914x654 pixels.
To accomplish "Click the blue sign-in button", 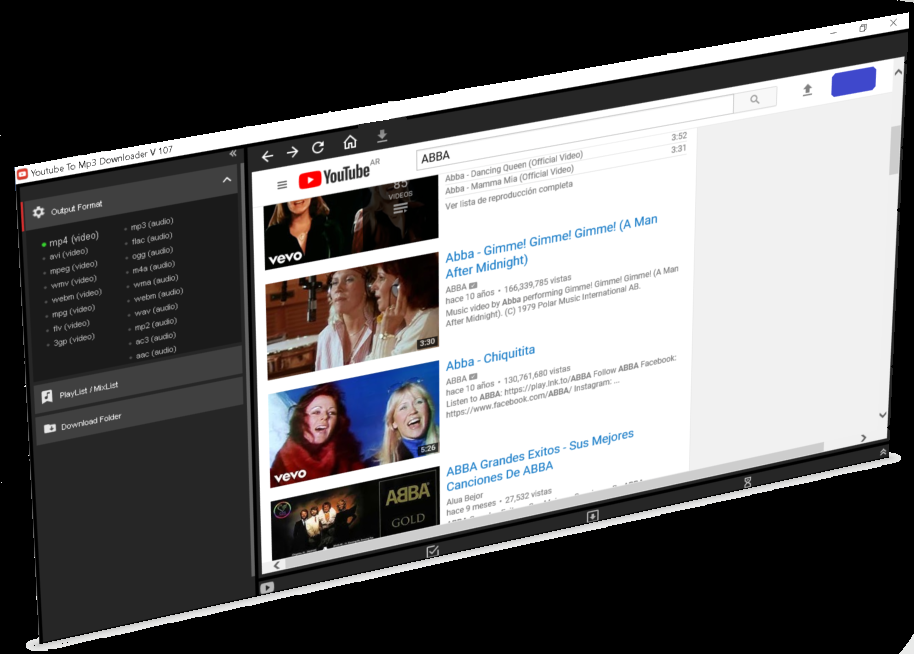I will click(853, 82).
